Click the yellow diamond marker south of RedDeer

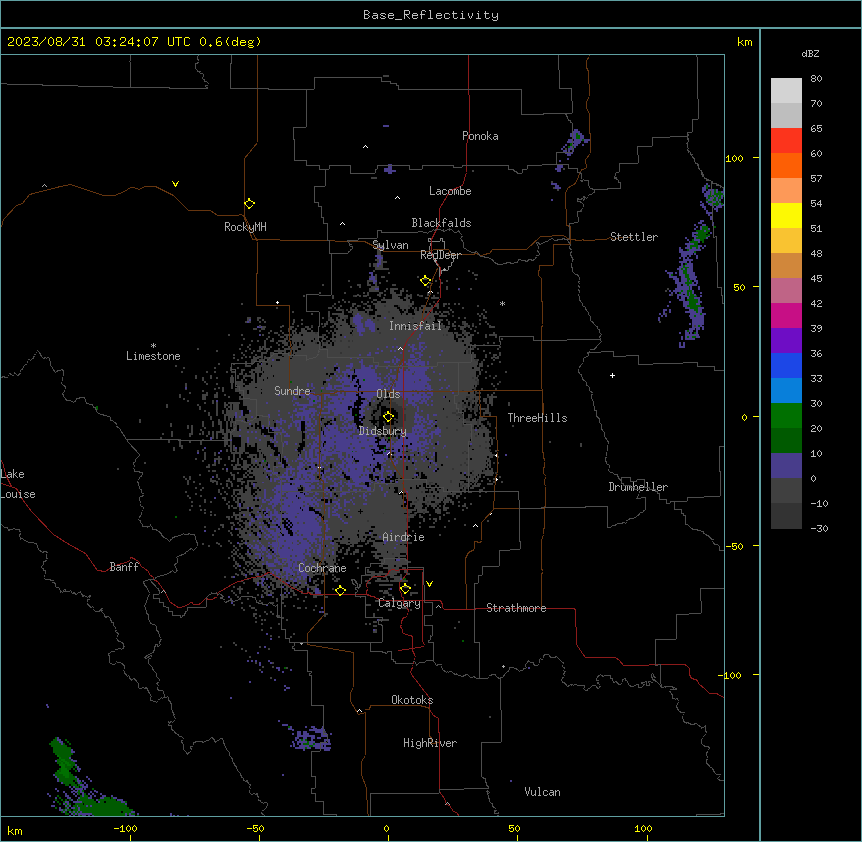pyautogui.click(x=425, y=281)
